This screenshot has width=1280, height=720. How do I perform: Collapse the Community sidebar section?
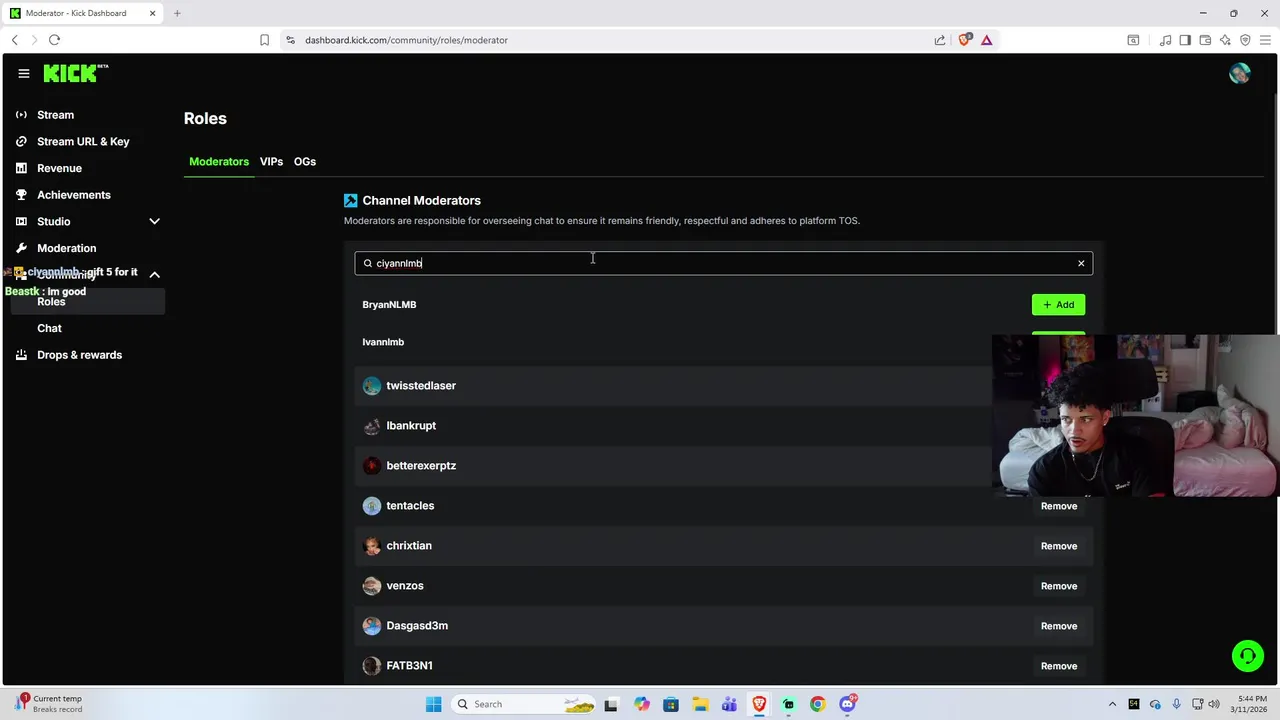pos(154,274)
